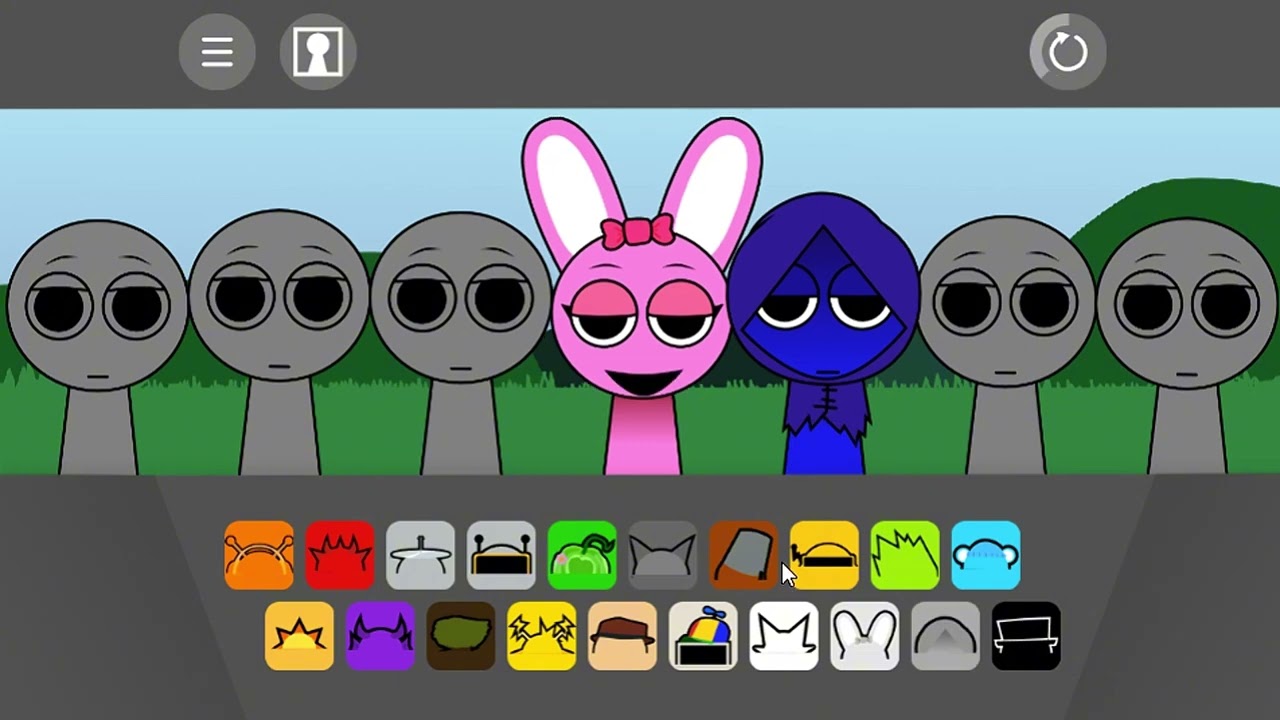Viewport: 1280px width, 720px height.
Task: Click the first gray character on left
Action: (97, 345)
